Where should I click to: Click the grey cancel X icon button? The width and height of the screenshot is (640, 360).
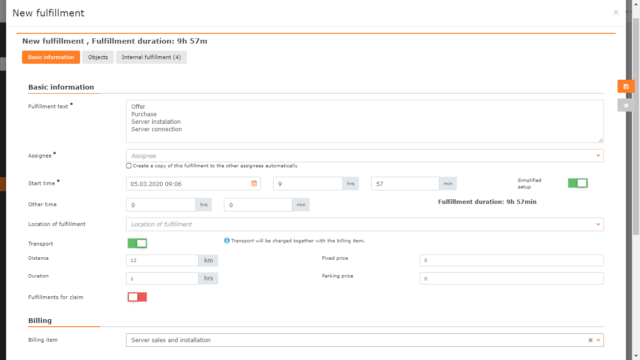pos(626,105)
